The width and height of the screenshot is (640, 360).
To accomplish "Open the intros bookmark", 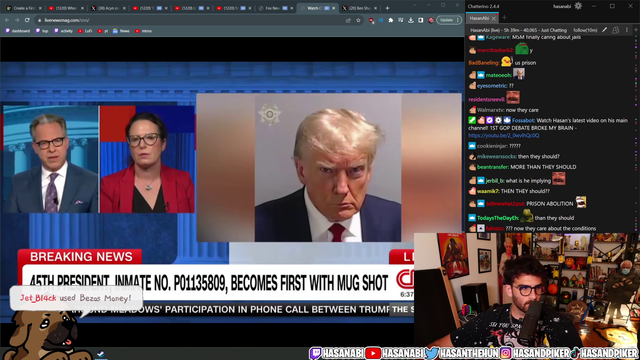I will point(143,31).
